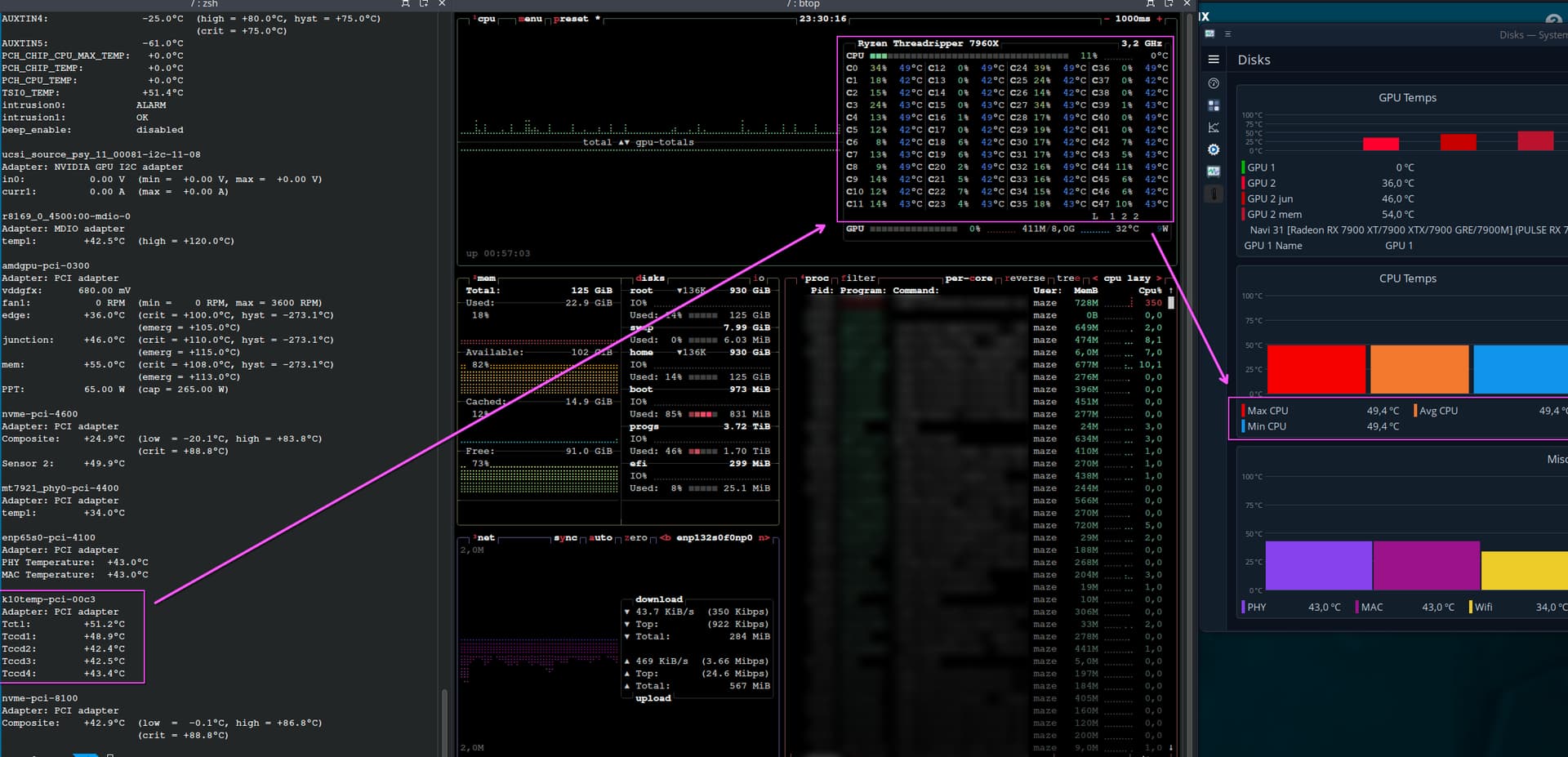1568x757 pixels.
Task: Click the preset option in btop header
Action: pos(573,19)
